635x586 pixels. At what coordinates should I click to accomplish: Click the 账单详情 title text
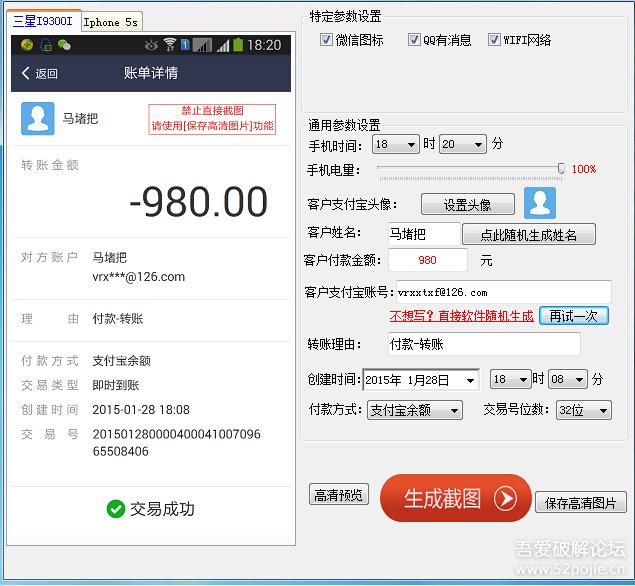(x=151, y=73)
